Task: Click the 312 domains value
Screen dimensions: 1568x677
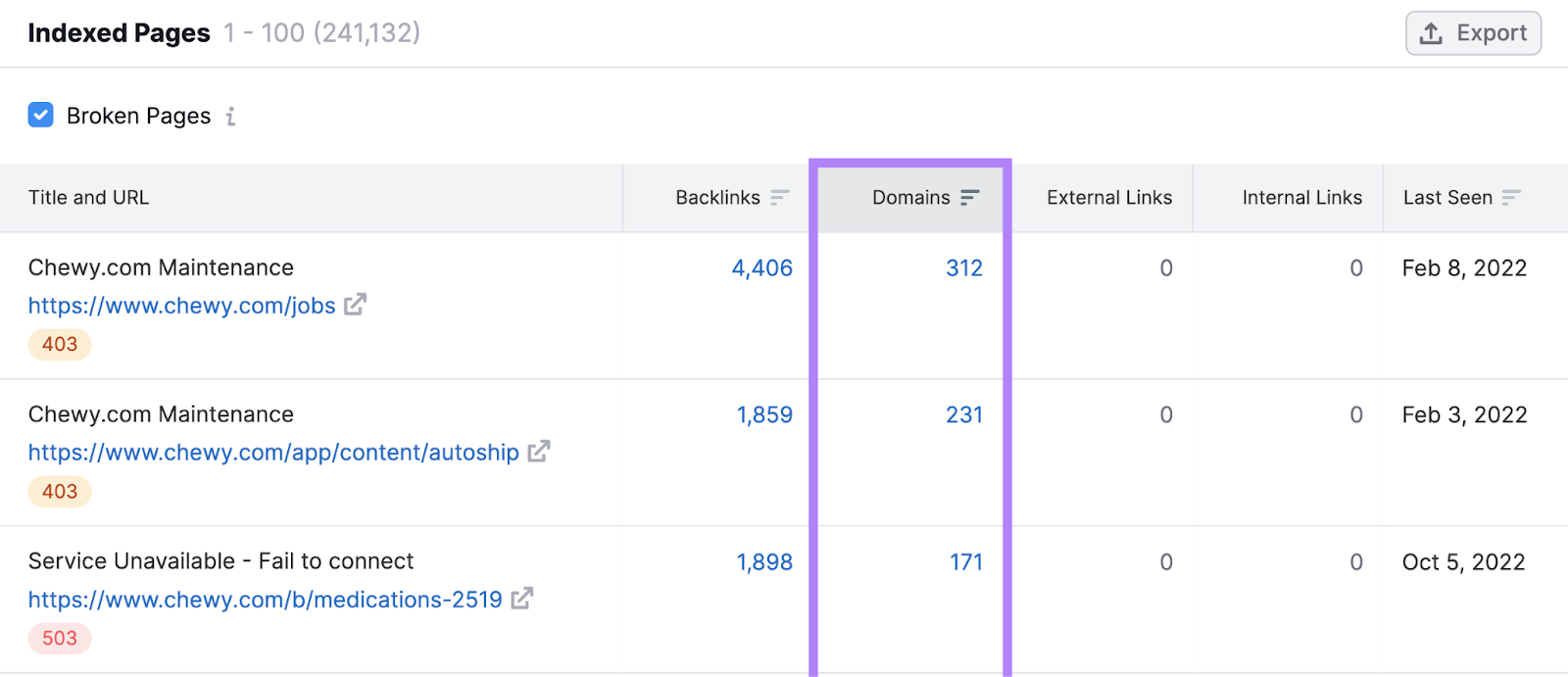Action: (x=963, y=268)
